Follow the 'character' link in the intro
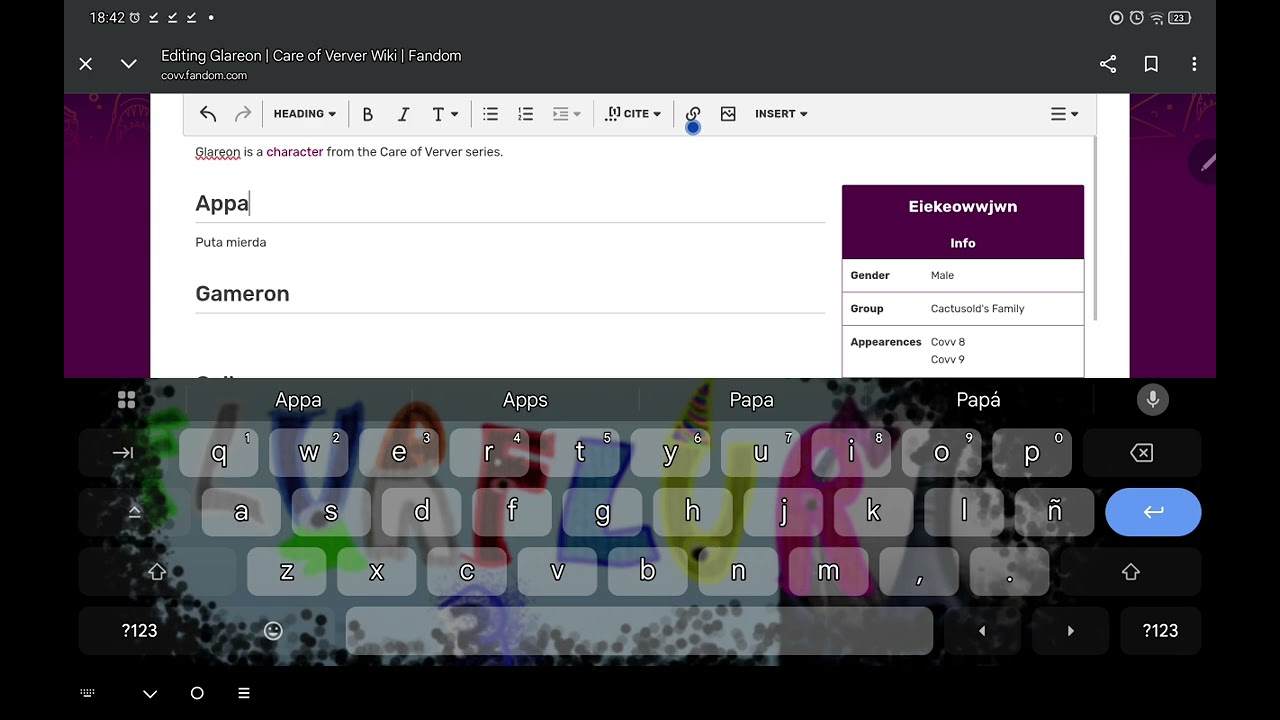The width and height of the screenshot is (1280, 720). pos(295,152)
